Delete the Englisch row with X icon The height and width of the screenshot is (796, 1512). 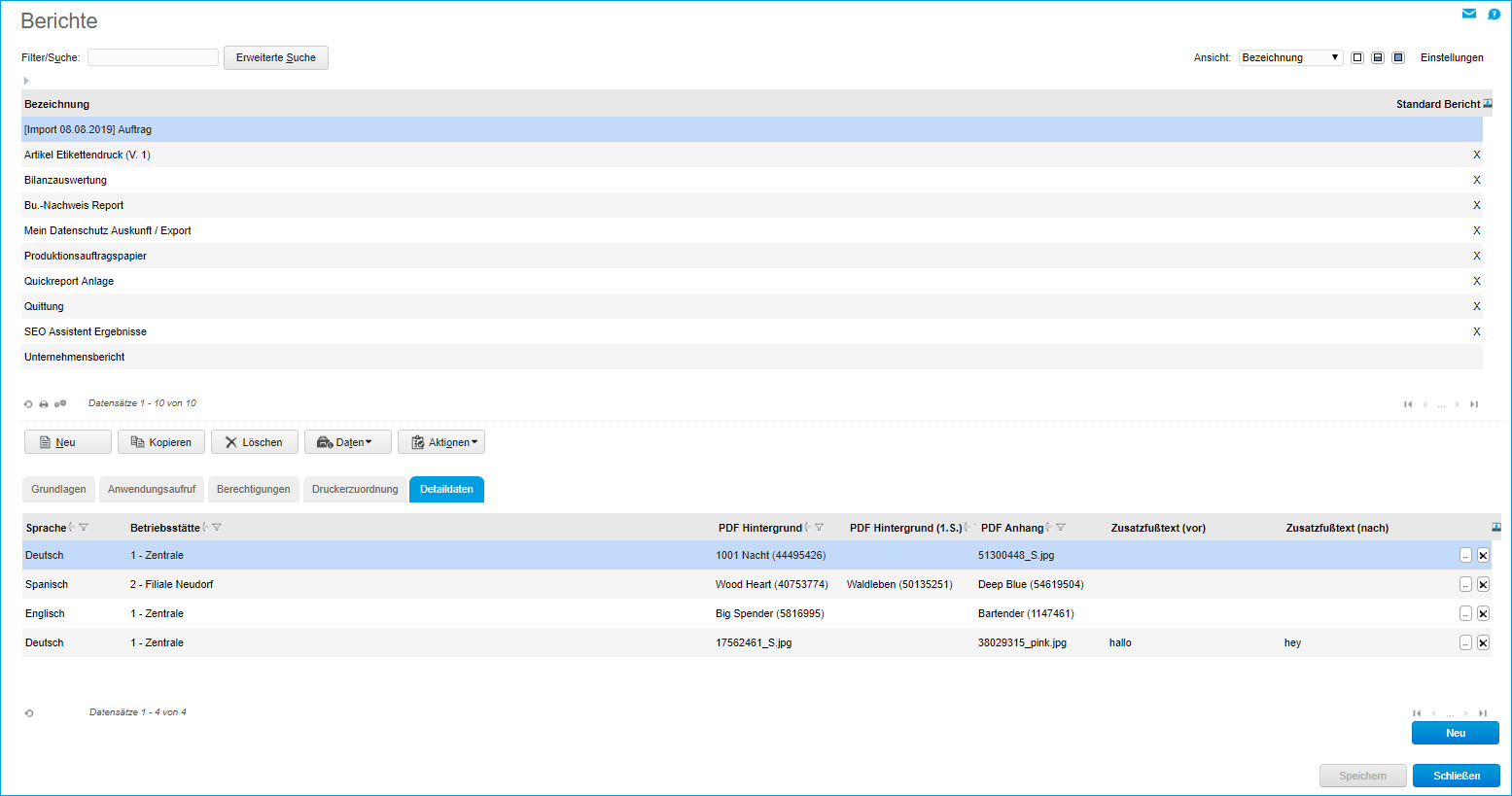[x=1483, y=613]
